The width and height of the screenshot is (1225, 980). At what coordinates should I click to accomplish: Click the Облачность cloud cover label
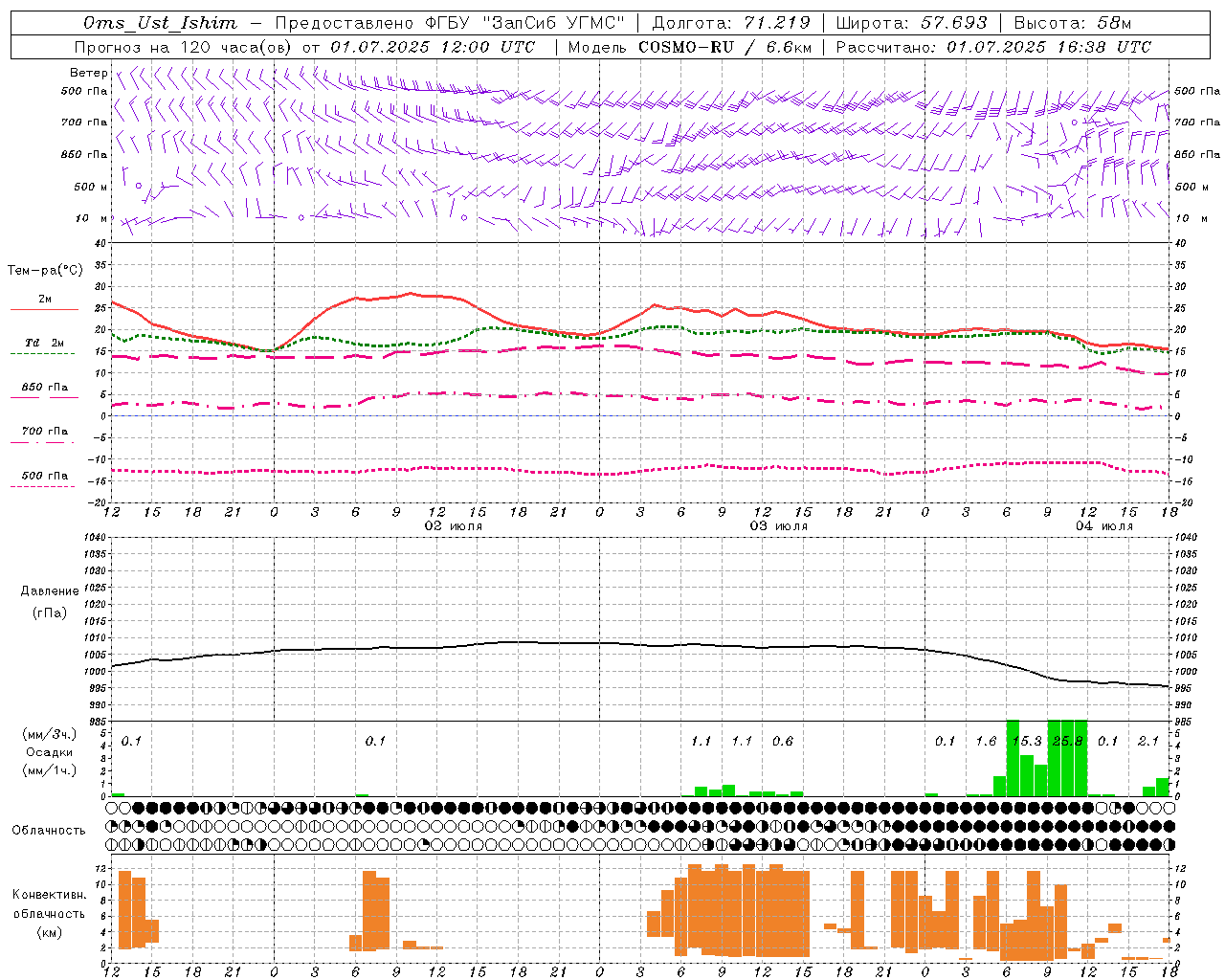(x=49, y=831)
